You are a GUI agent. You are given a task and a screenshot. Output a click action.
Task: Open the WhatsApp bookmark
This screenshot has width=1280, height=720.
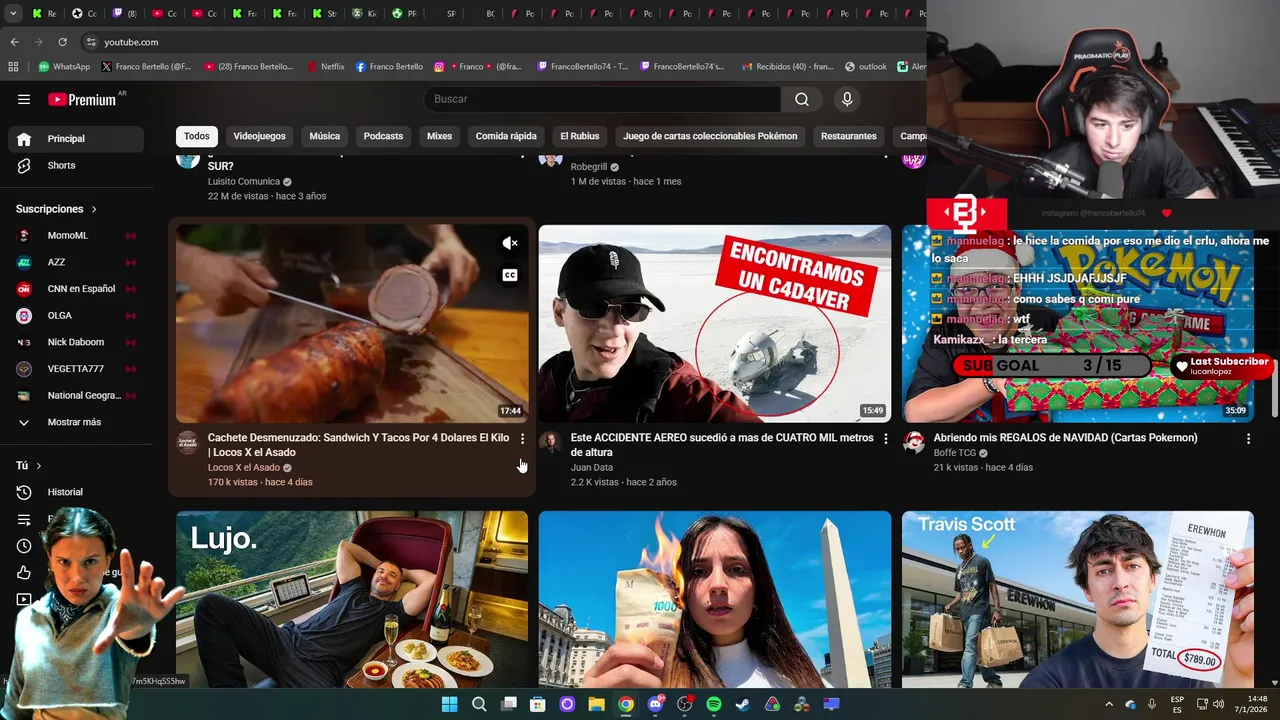point(64,67)
